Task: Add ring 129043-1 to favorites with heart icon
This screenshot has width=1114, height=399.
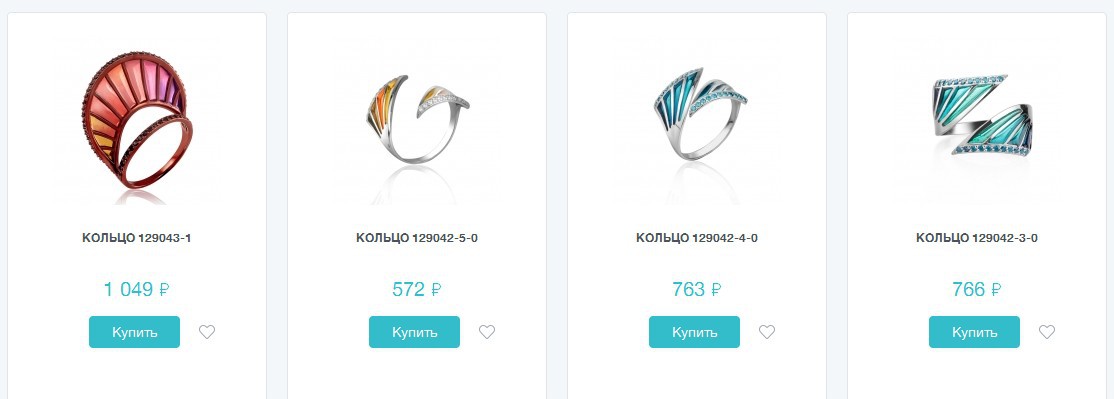Action: pos(207,332)
